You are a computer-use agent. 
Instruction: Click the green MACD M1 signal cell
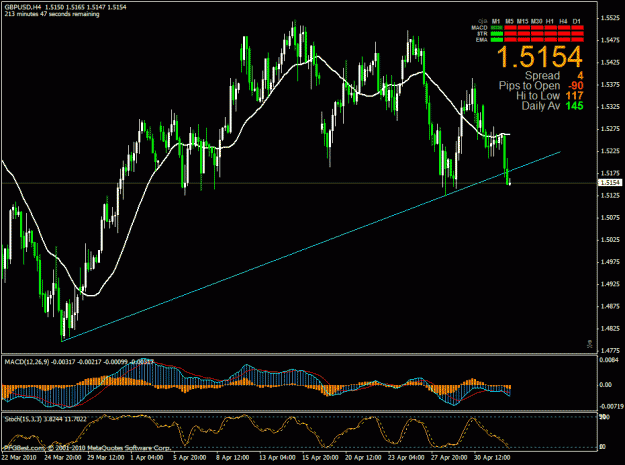[x=497, y=27]
